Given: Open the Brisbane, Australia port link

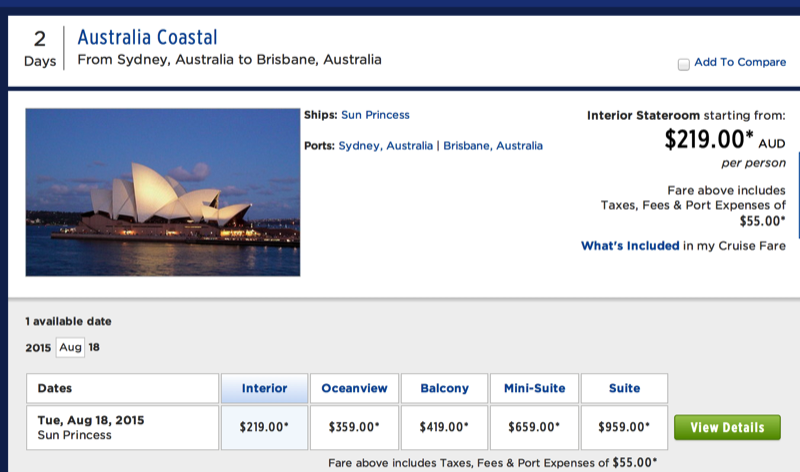Looking at the screenshot, I should 493,146.
